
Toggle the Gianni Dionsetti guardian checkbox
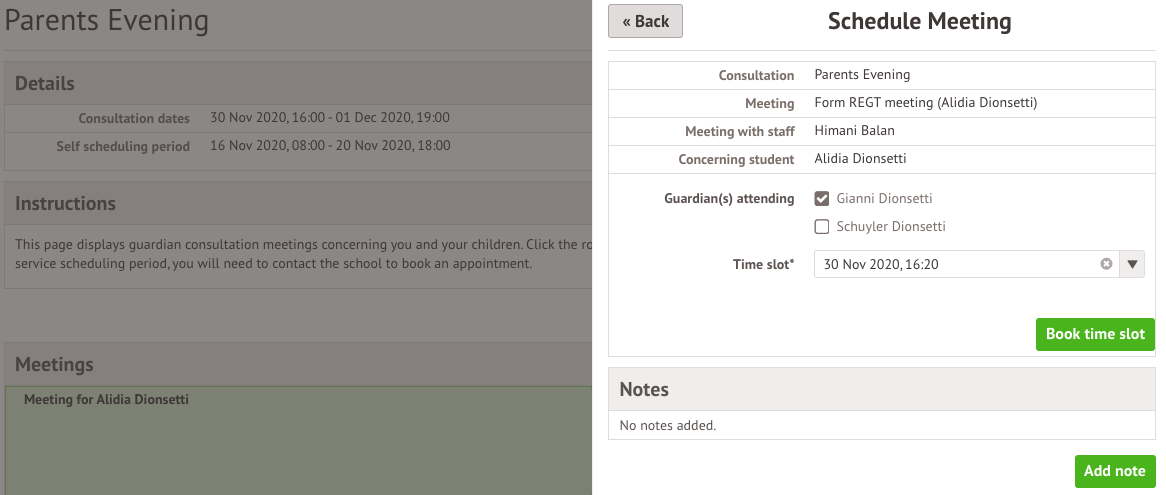click(822, 198)
